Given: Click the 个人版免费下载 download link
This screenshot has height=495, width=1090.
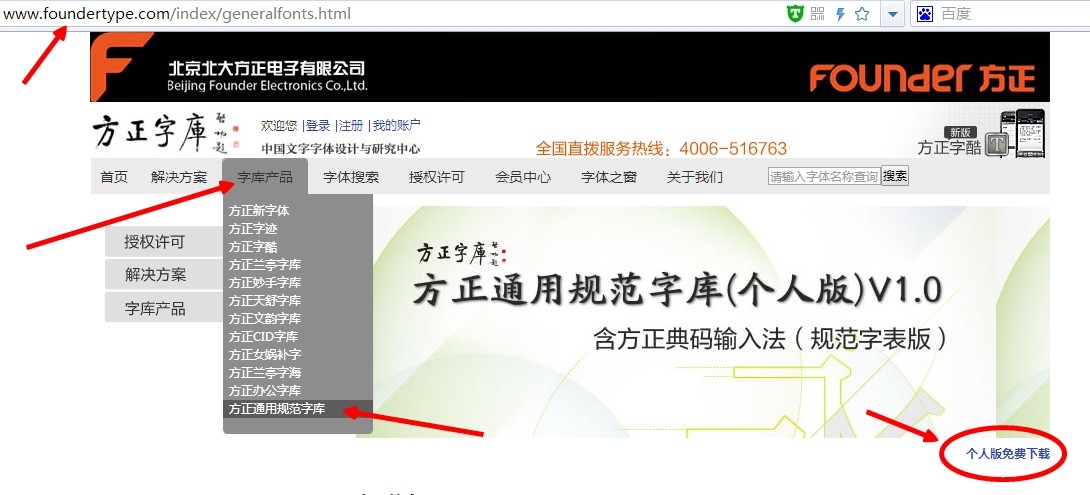Looking at the screenshot, I should pos(1008,454).
